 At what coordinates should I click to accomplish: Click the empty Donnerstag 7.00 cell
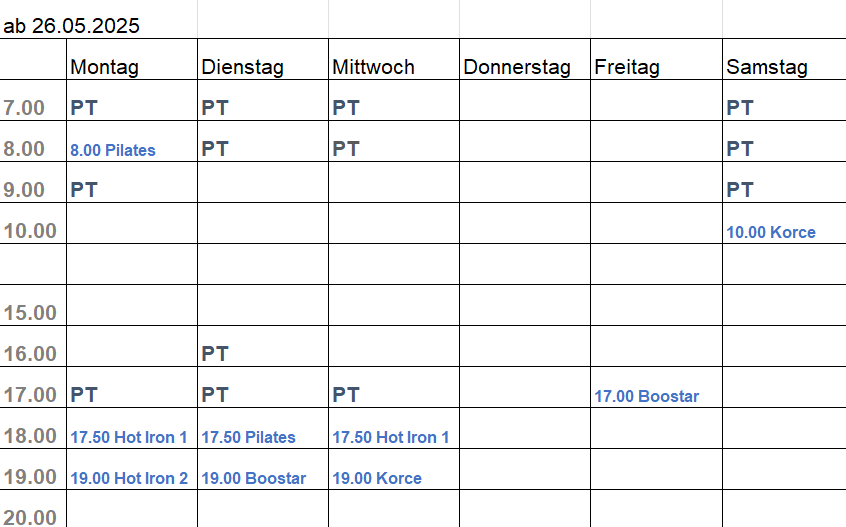coord(525,100)
